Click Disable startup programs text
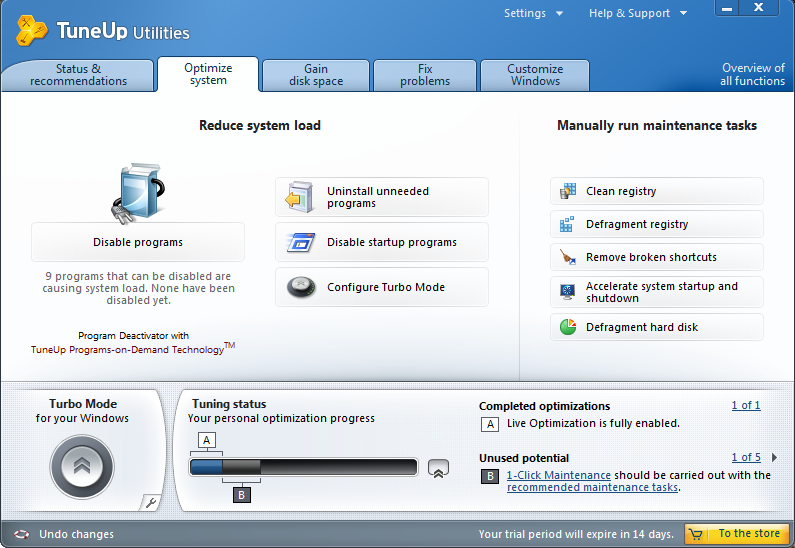Viewport: 795px width, 548px height. [x=392, y=242]
